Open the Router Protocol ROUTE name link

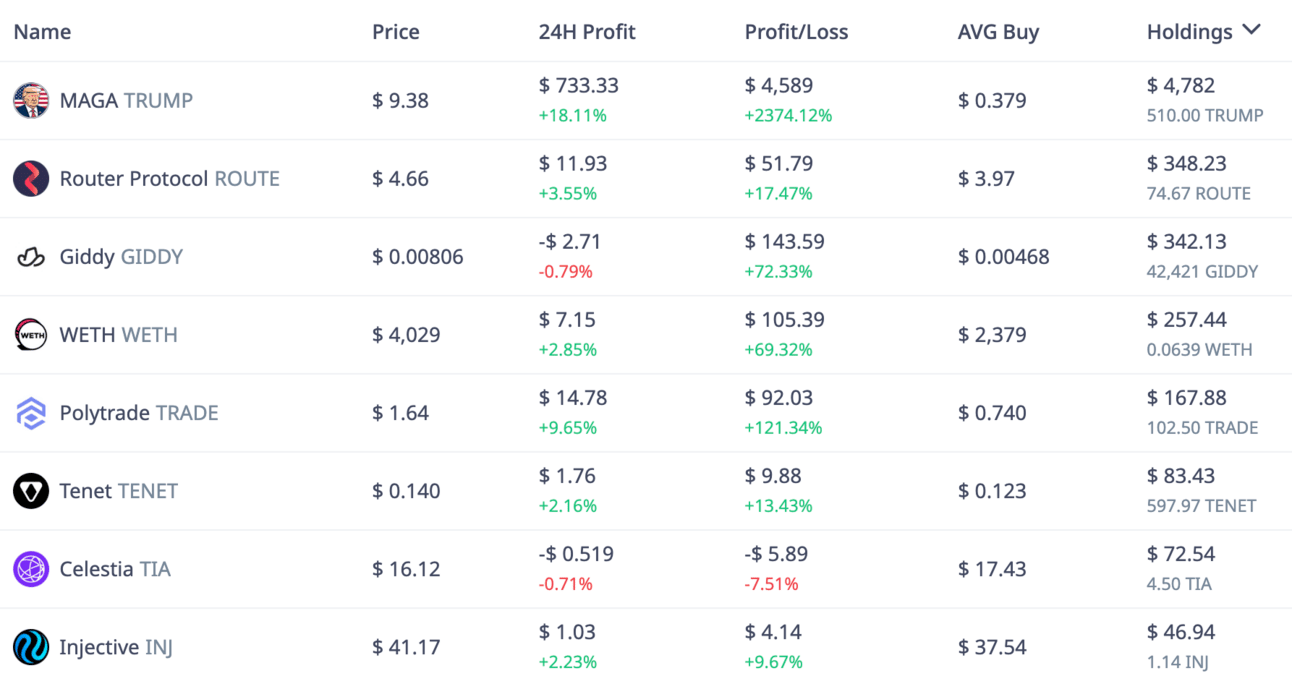click(170, 179)
